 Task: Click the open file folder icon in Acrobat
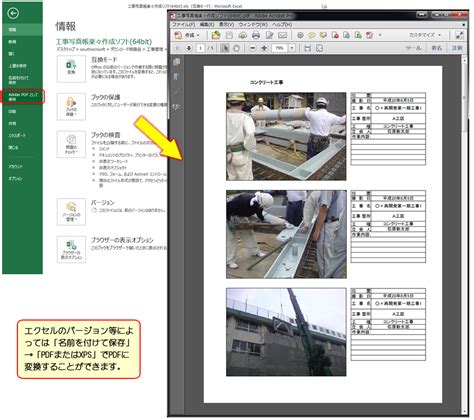pos(216,35)
